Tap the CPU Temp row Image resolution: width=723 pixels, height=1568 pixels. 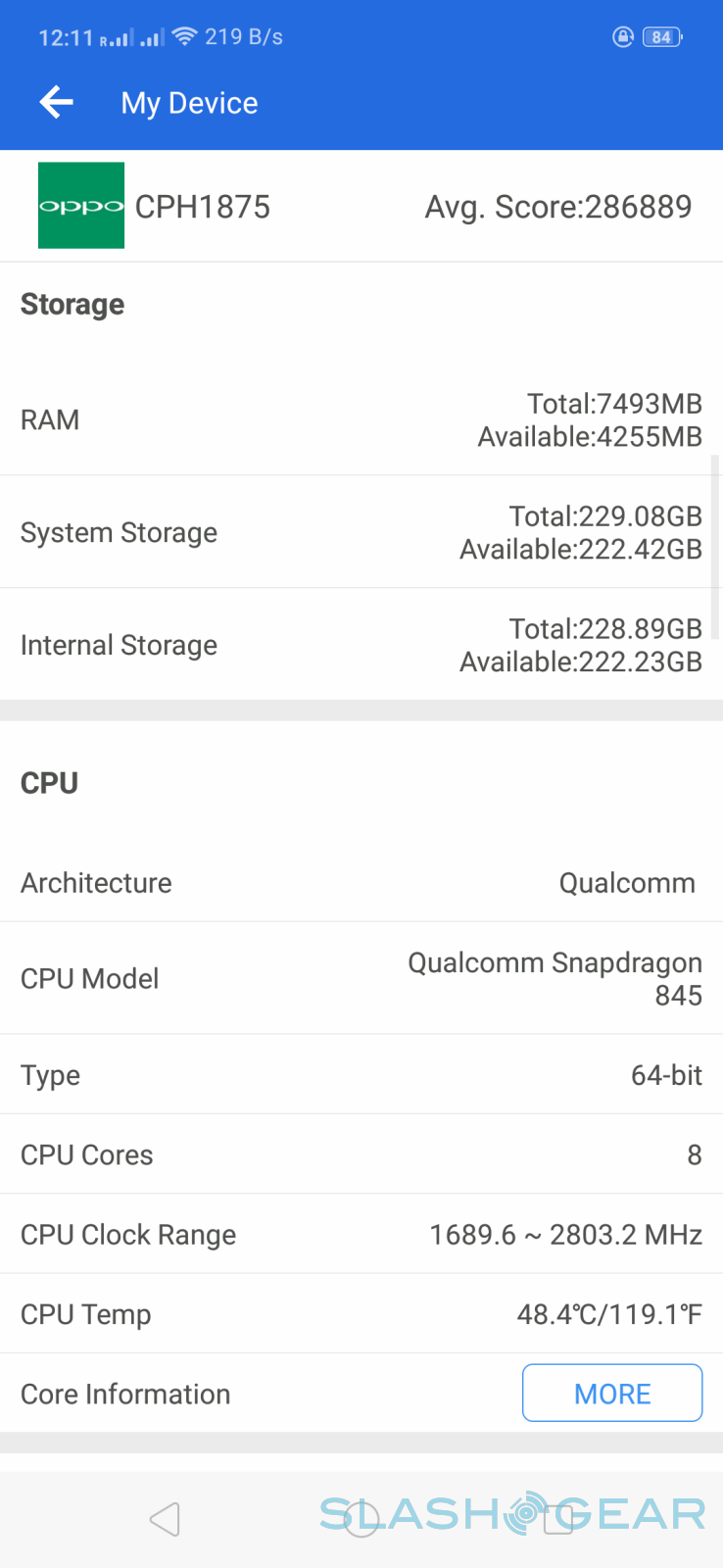361,1313
